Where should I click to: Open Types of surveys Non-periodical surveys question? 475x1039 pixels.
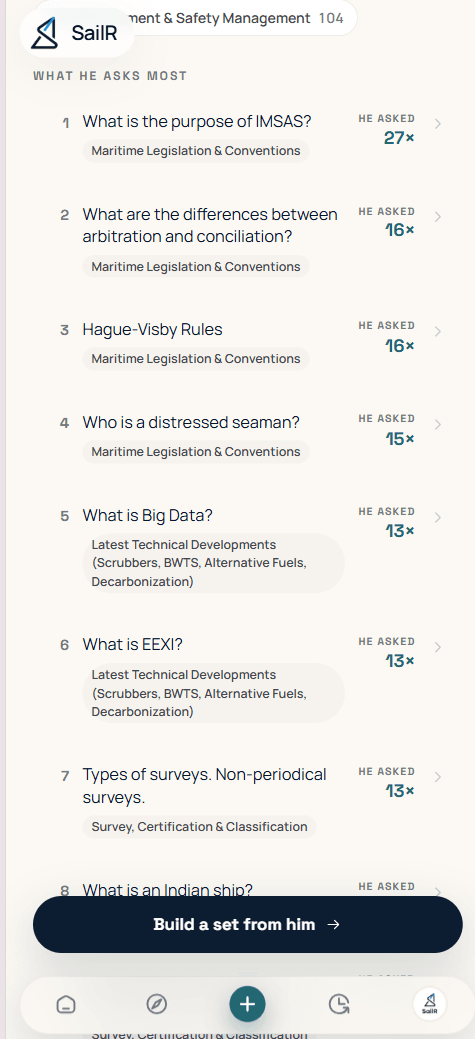(x=204, y=786)
